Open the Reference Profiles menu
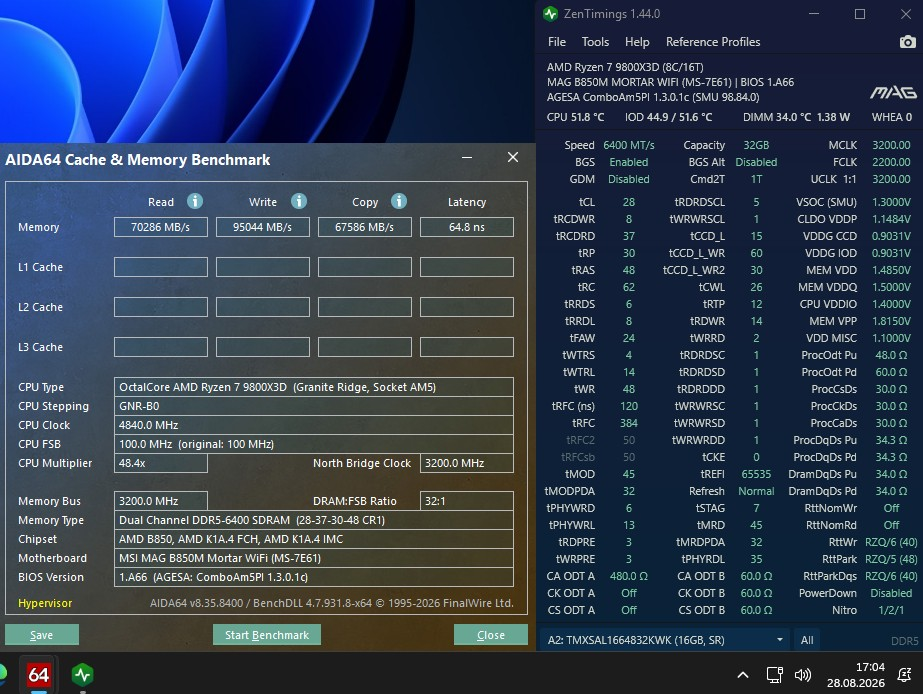This screenshot has width=923, height=694. pos(713,42)
